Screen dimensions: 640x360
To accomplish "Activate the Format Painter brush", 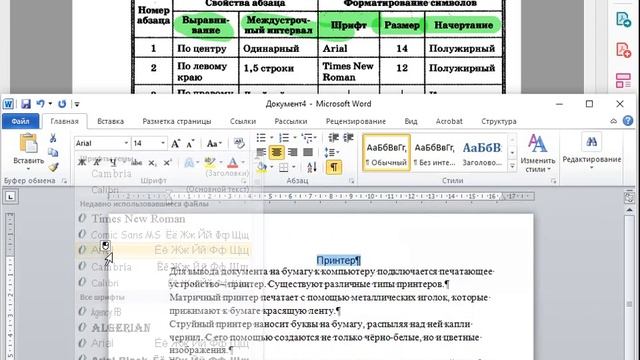I will [x=53, y=167].
